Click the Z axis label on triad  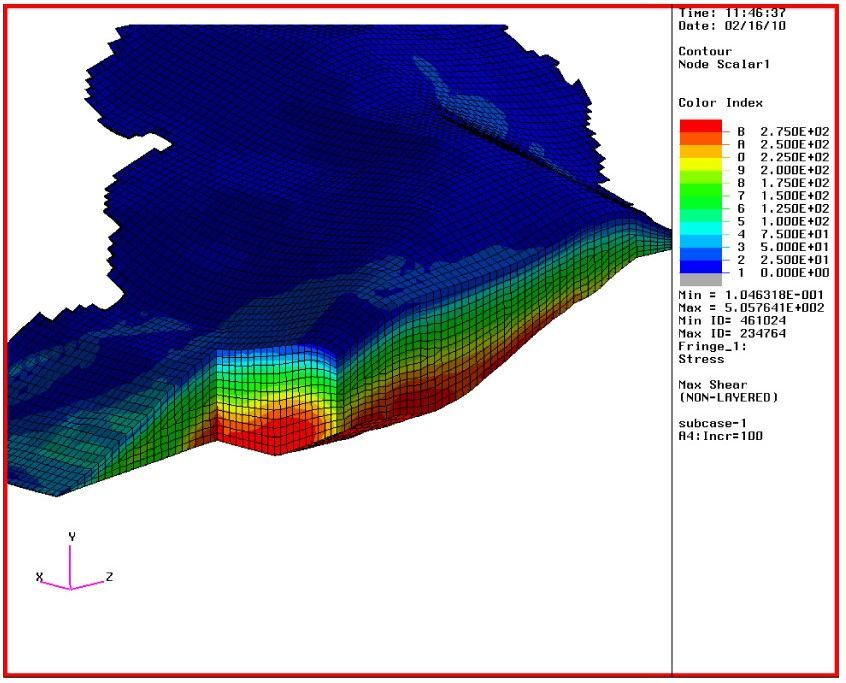[108, 578]
